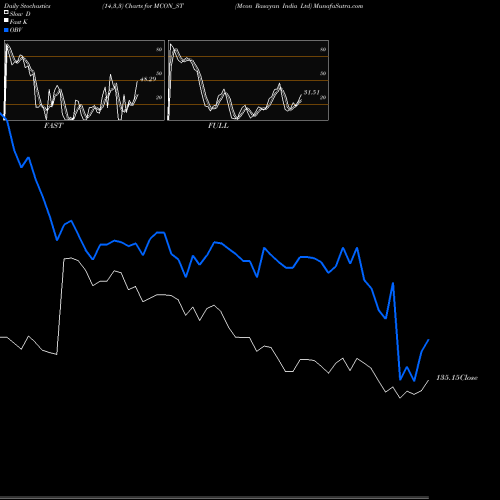Click the FULL stochastic chart thumbnail
500x500 pixels.
(248, 80)
